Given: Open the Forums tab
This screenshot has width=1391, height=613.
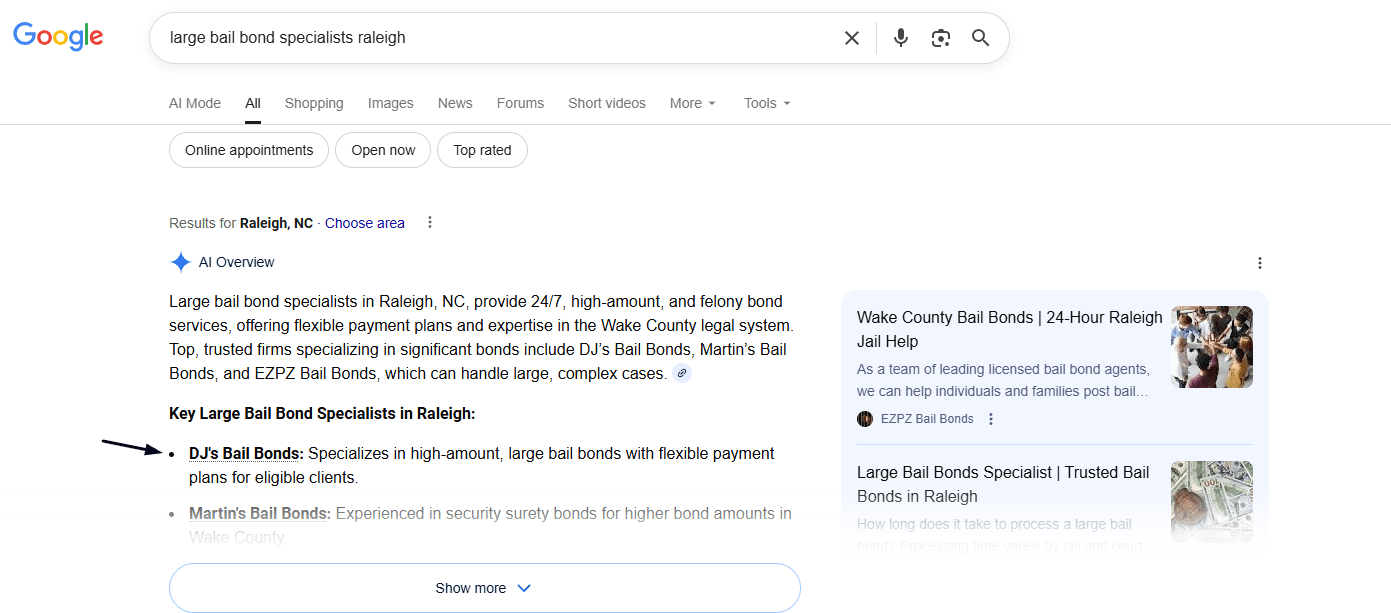Looking at the screenshot, I should click(x=520, y=103).
